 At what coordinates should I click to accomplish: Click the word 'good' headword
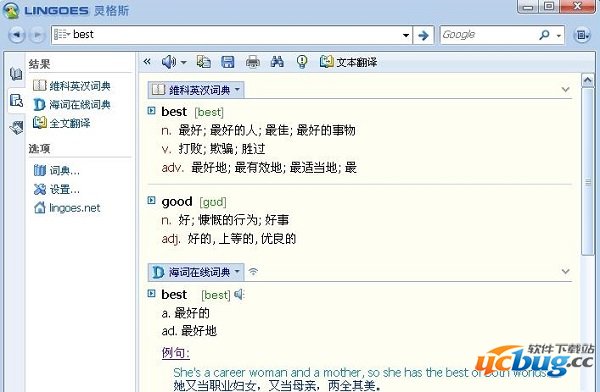(177, 201)
